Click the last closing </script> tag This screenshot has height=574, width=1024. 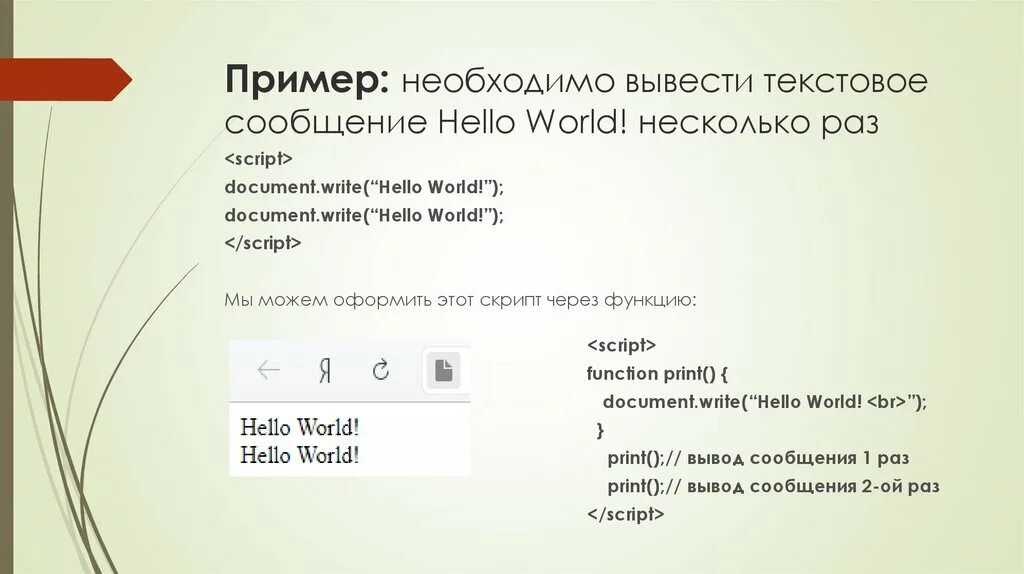pos(626,515)
